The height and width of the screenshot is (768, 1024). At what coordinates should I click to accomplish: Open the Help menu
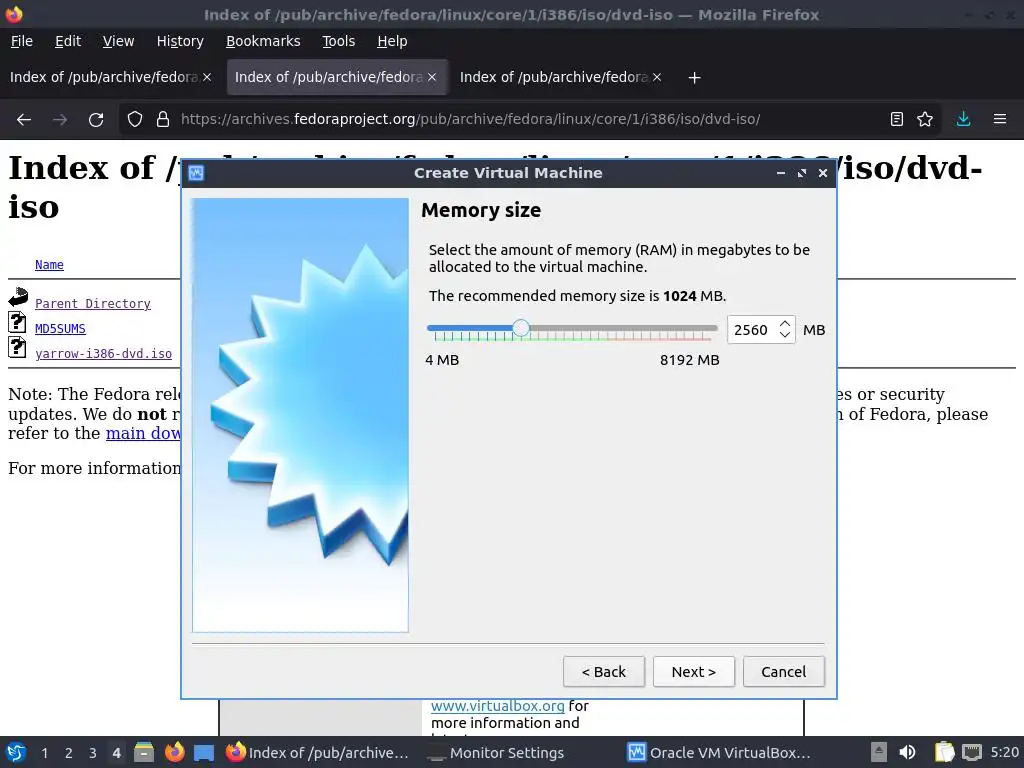click(x=392, y=41)
